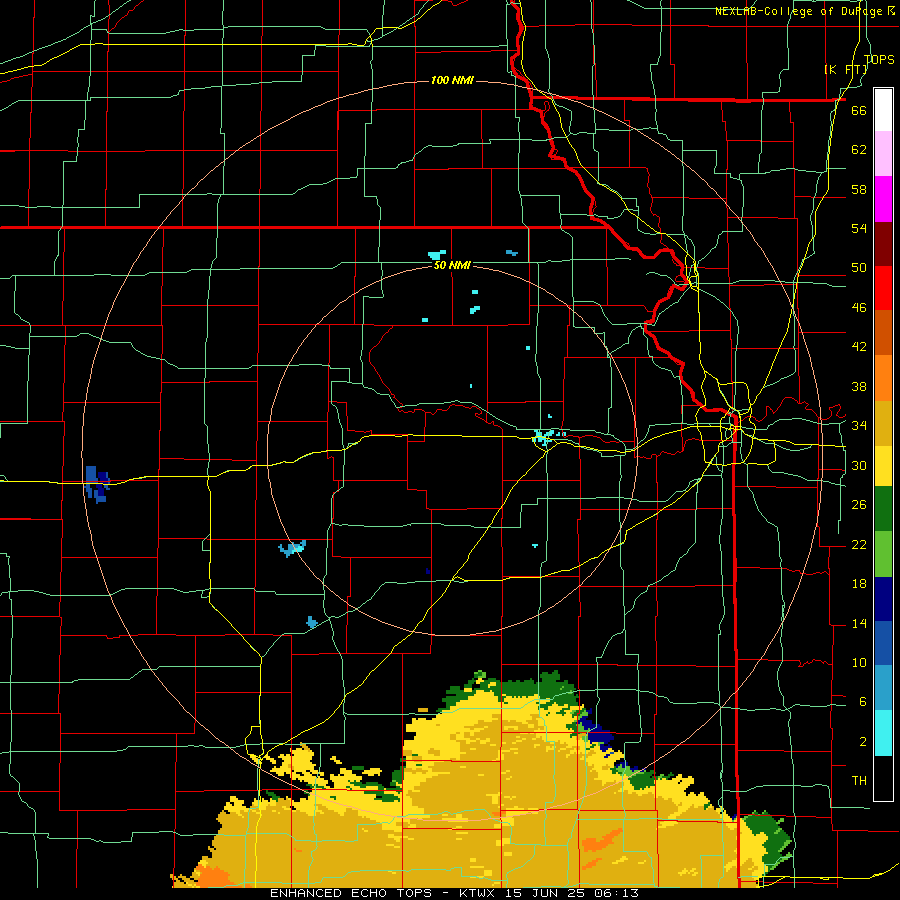Click the 'TOPS' legend title
The image size is (900, 900).
(879, 59)
